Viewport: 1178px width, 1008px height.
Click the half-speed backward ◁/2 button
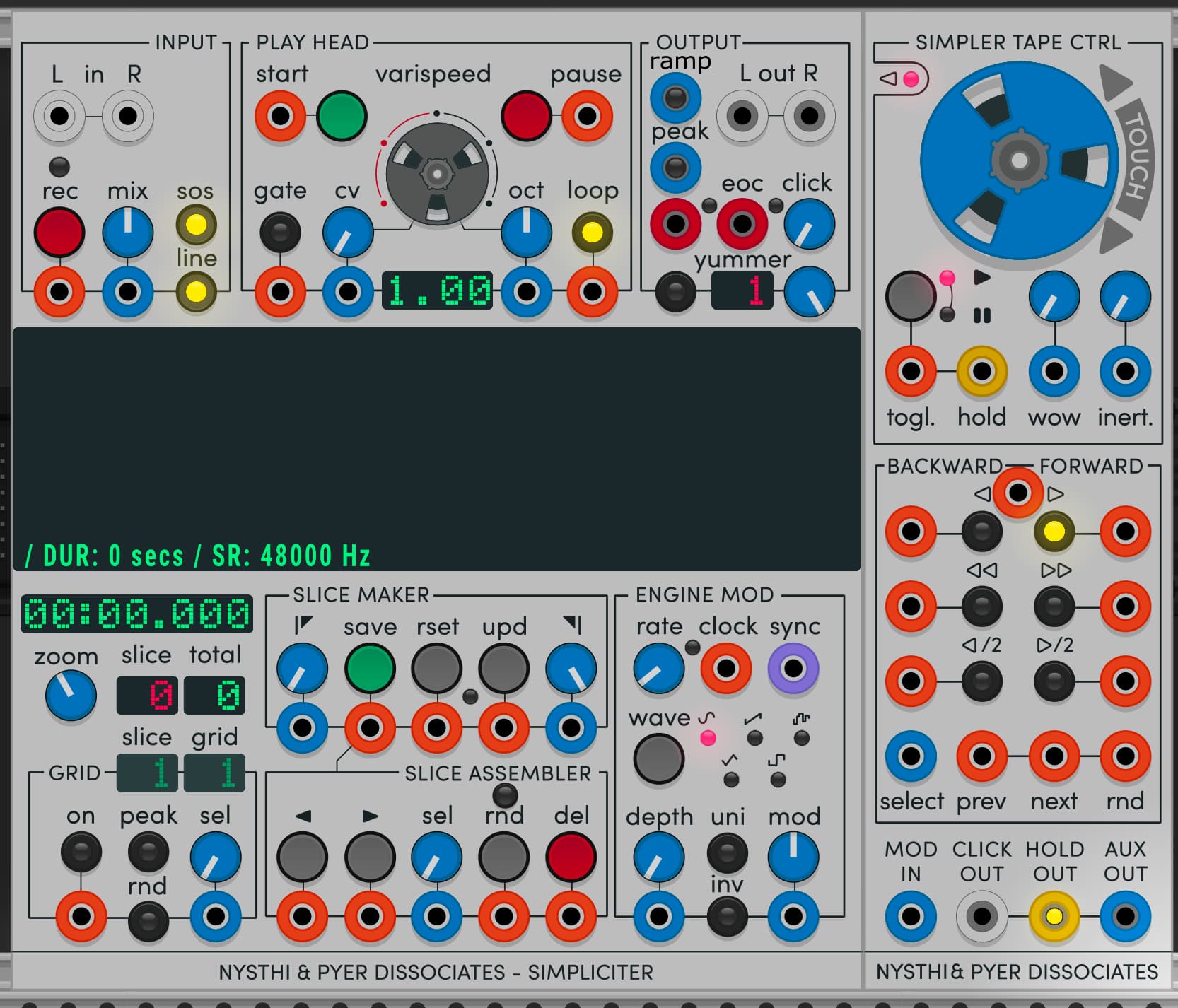(x=982, y=681)
